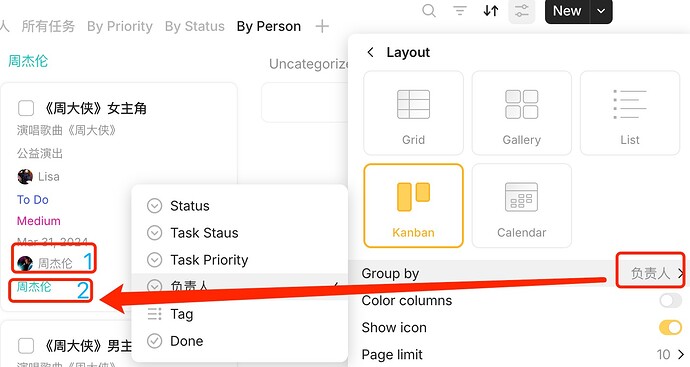Click the Tag list-type icon
Viewport: 690px width, 367px height.
point(154,314)
